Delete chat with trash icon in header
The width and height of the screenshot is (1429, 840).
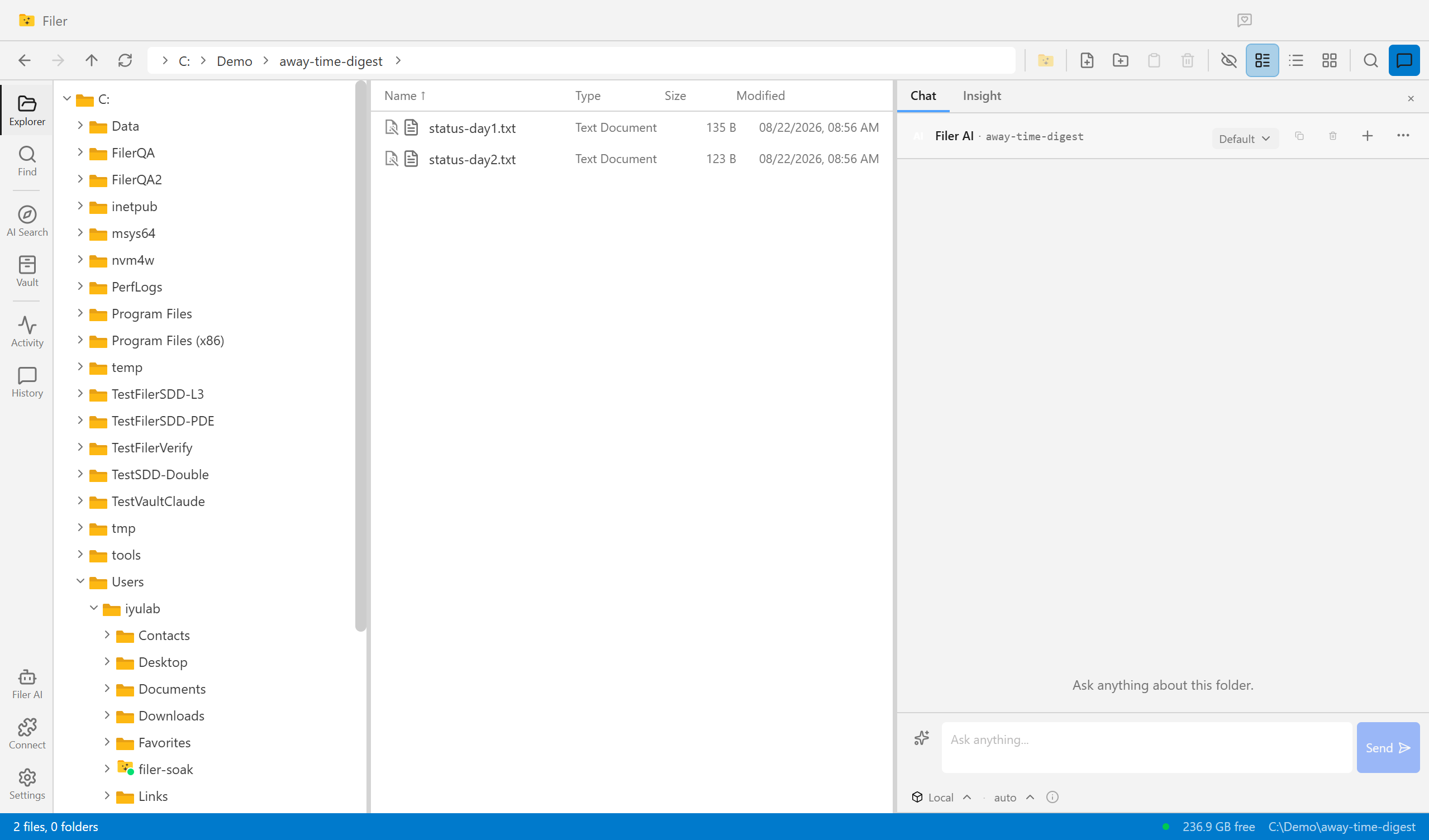pos(1333,136)
